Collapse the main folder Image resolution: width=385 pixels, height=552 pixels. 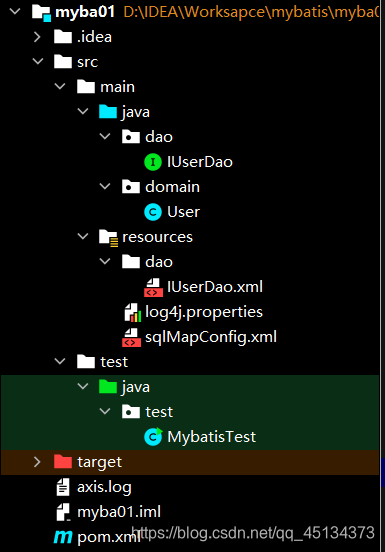pos(60,87)
